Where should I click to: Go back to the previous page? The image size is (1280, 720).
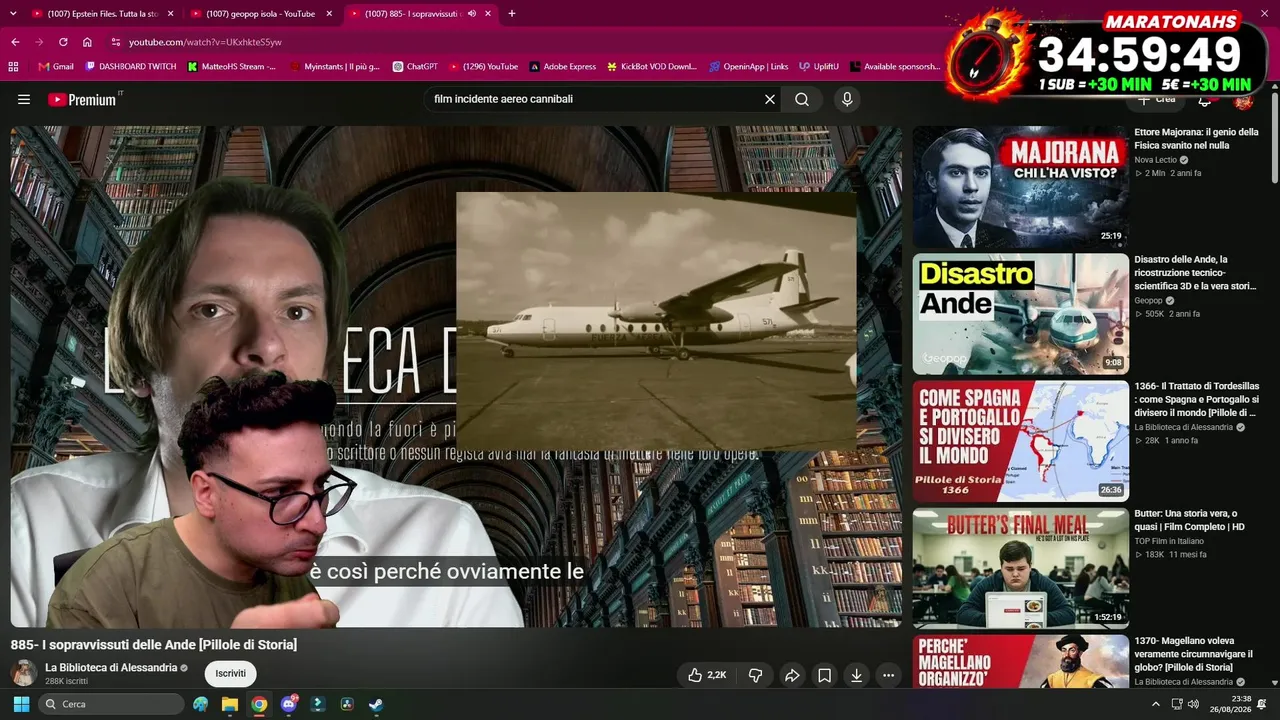(15, 42)
